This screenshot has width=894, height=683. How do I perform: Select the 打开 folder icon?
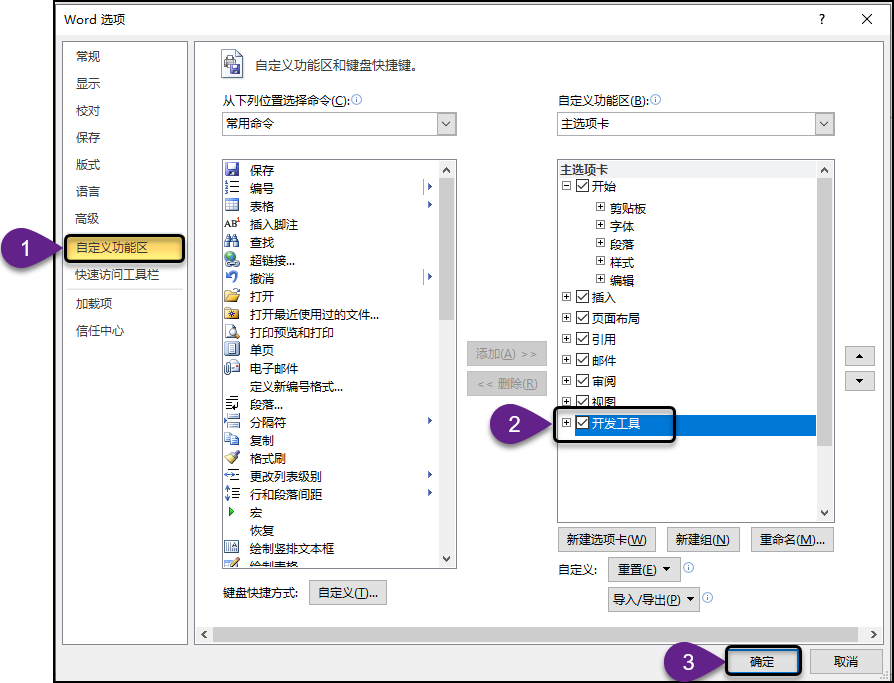coord(231,296)
